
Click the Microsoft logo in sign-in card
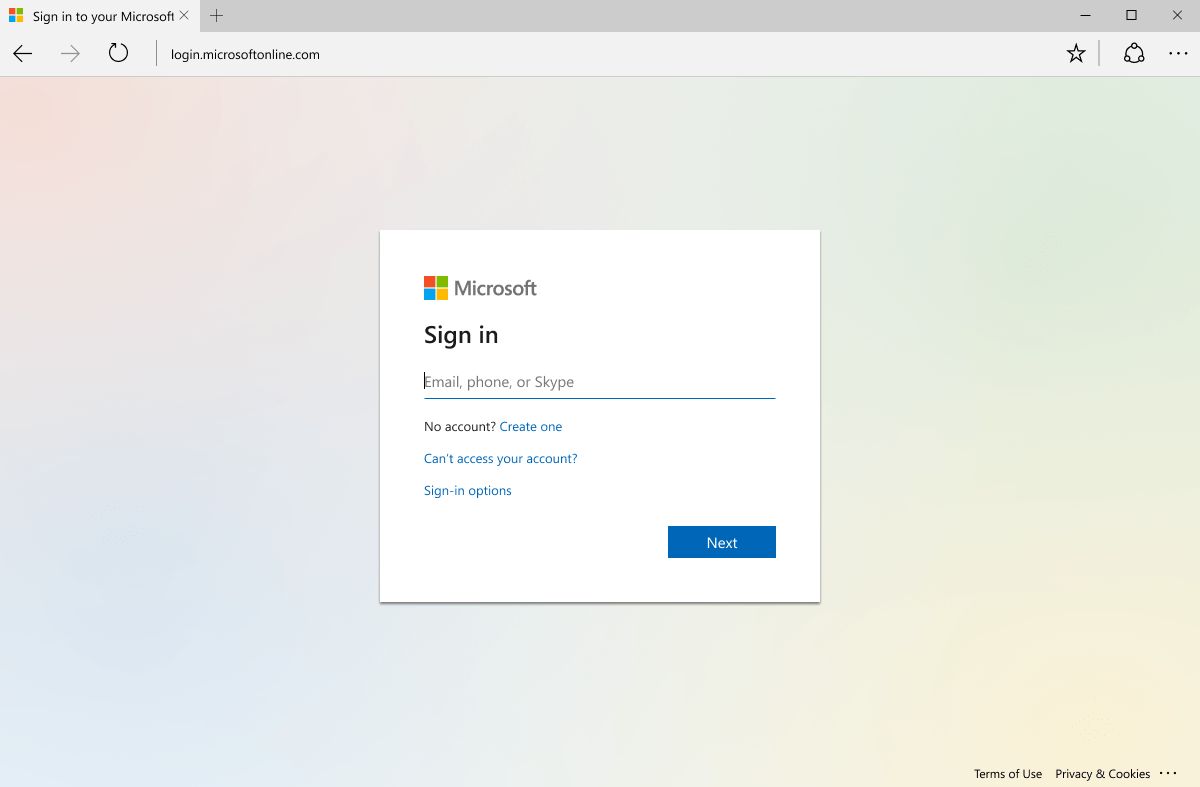pyautogui.click(x=480, y=288)
